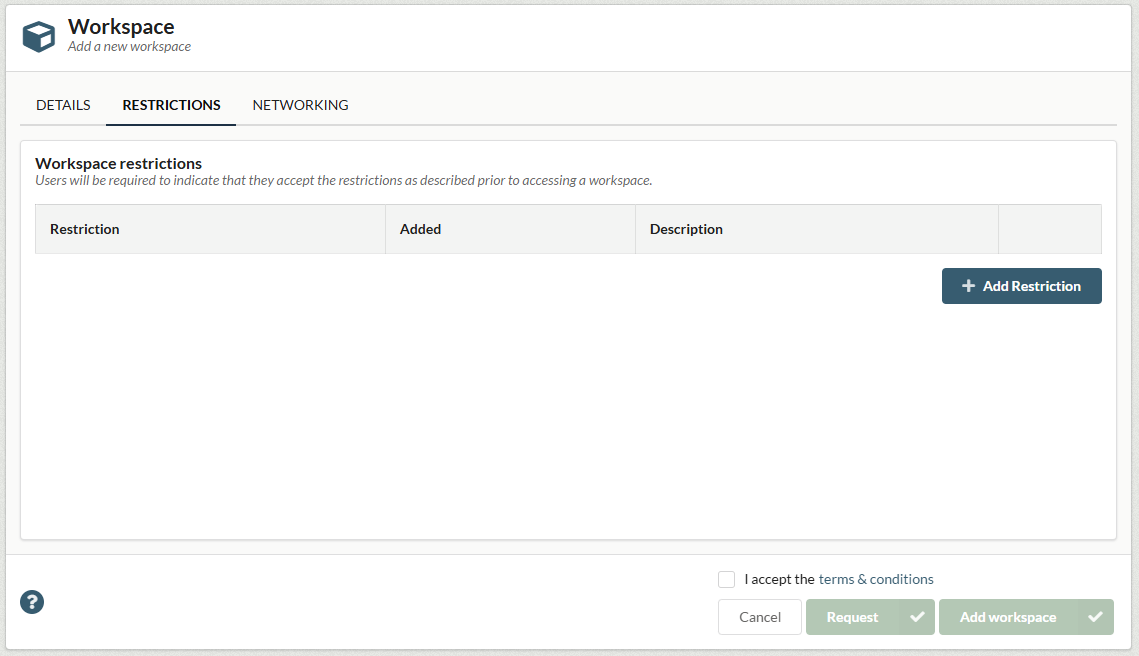Click the checkmark icon beside Request
1139x656 pixels.
tap(917, 617)
